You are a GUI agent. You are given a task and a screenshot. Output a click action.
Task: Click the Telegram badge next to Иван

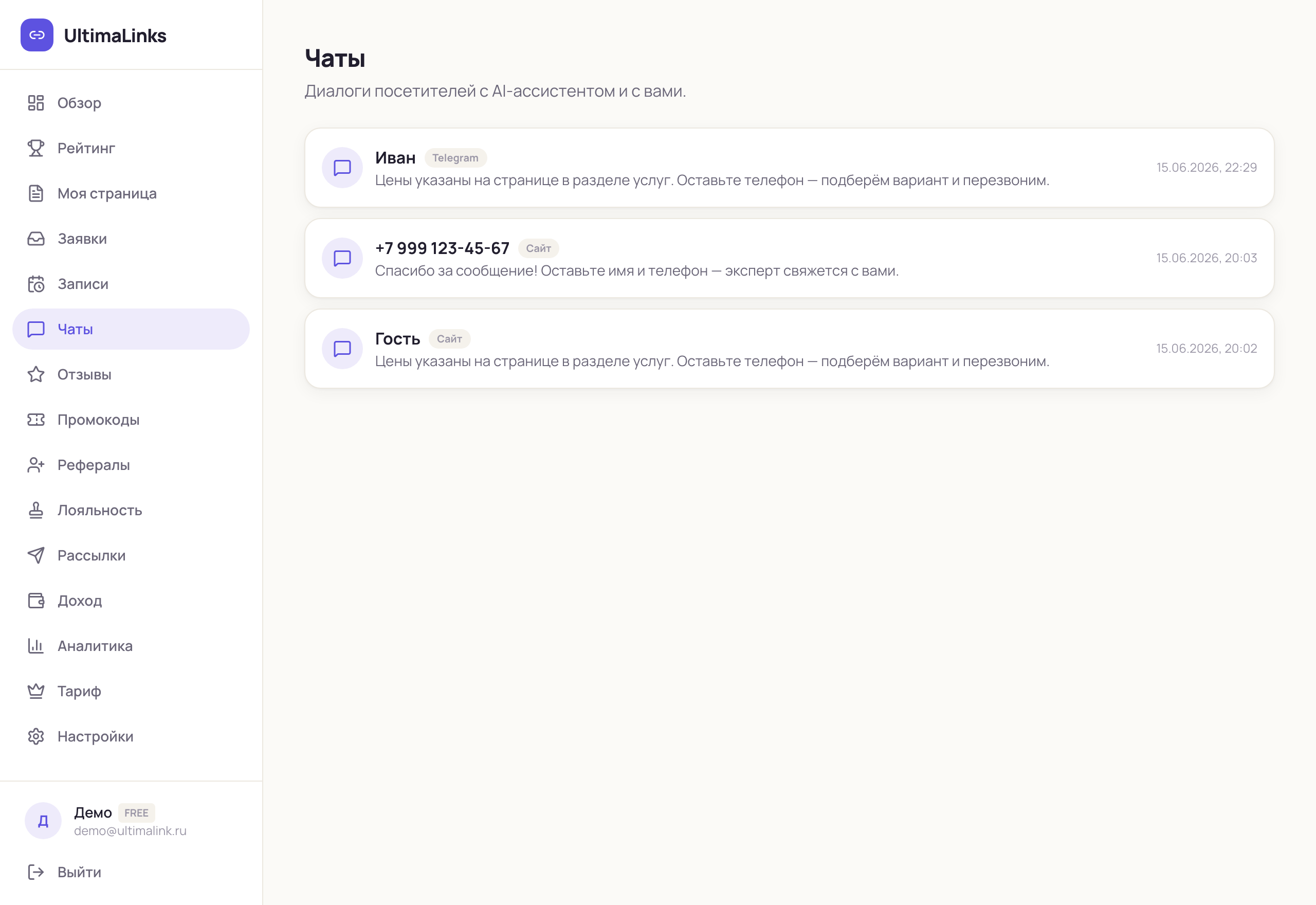455,158
